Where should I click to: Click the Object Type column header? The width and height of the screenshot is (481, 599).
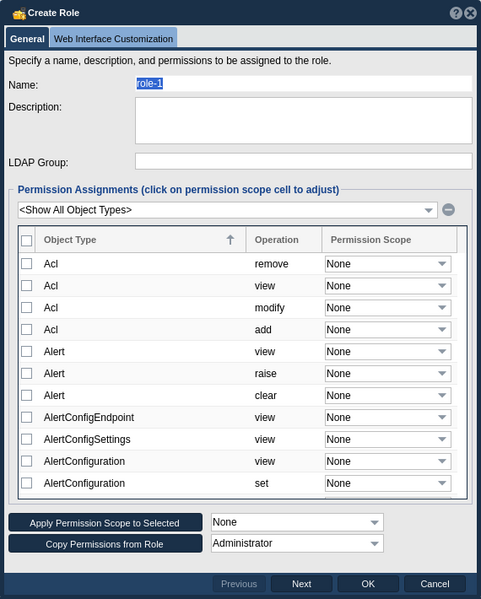click(x=140, y=240)
